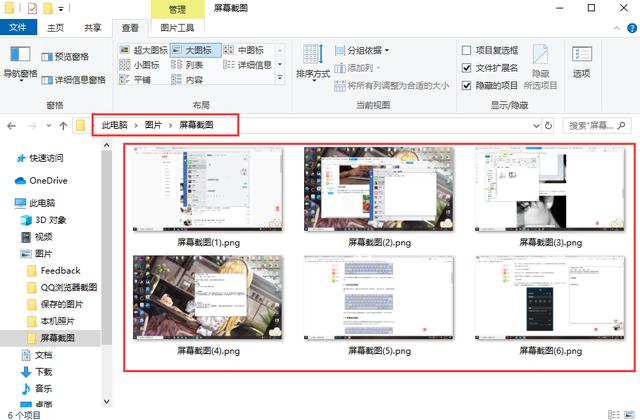Open the blue Help question icon
This screenshot has height=420, width=640.
(x=632, y=28)
